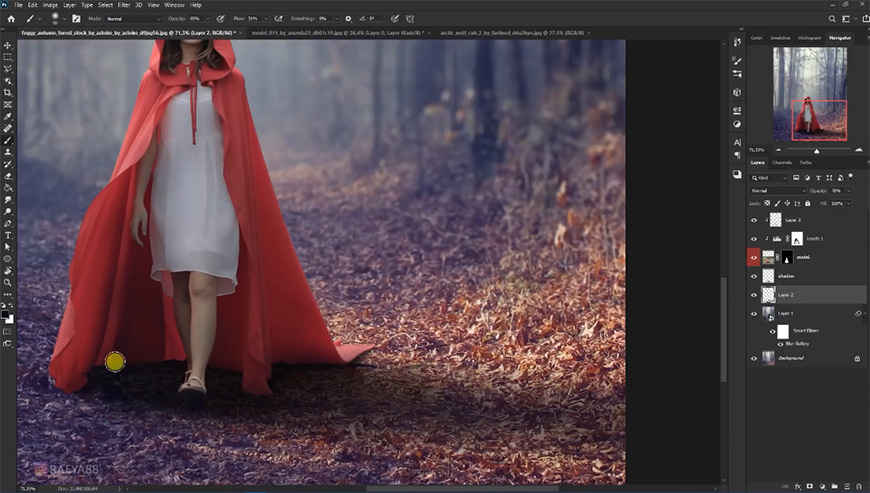Image resolution: width=870 pixels, height=493 pixels.
Task: Open the File menu
Action: [x=18, y=5]
